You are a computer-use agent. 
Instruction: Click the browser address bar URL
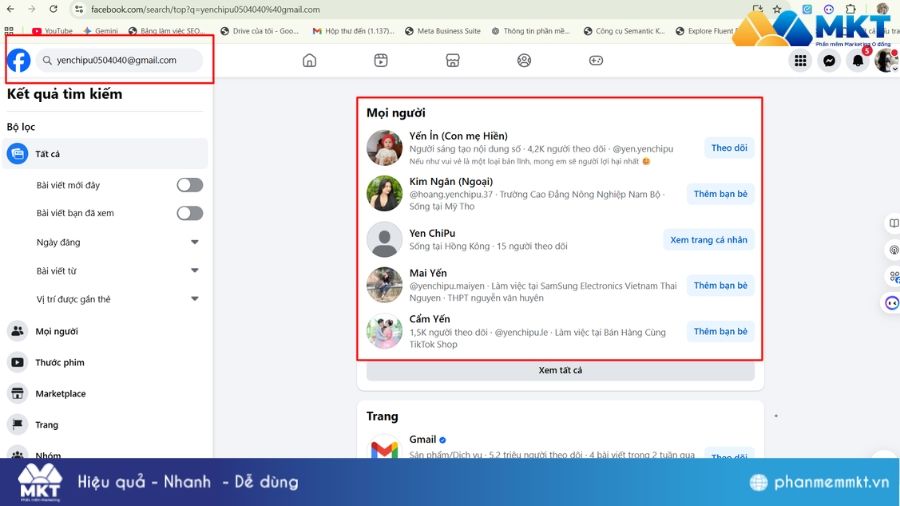tap(205, 9)
